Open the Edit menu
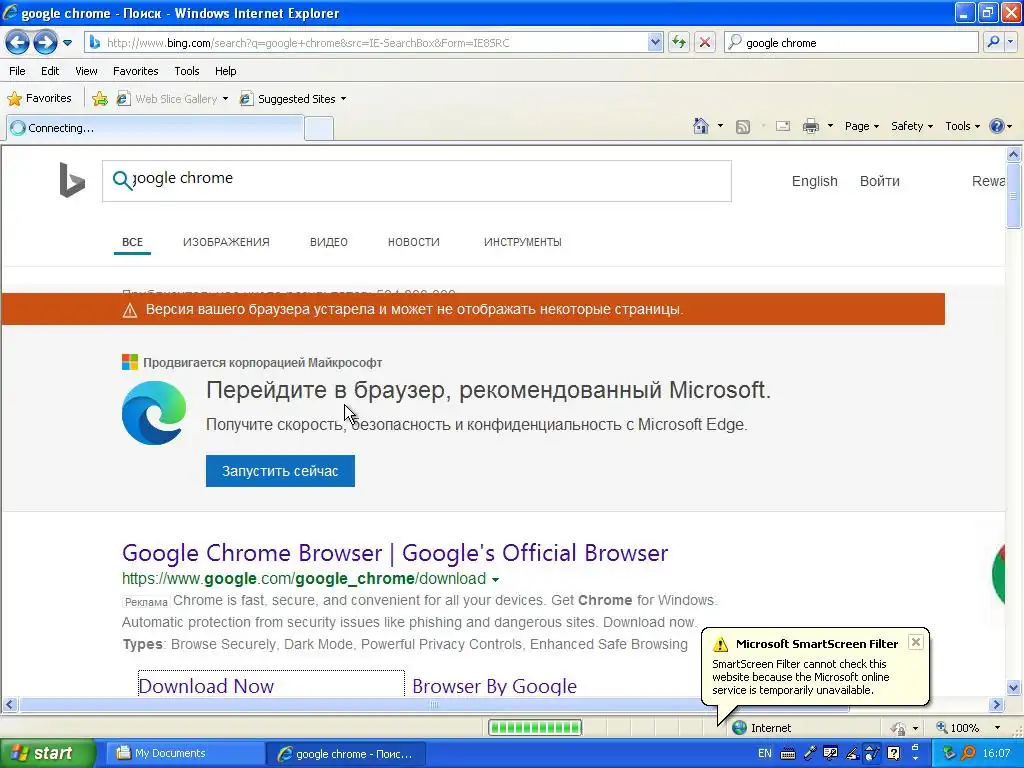The width and height of the screenshot is (1024, 768). 50,71
